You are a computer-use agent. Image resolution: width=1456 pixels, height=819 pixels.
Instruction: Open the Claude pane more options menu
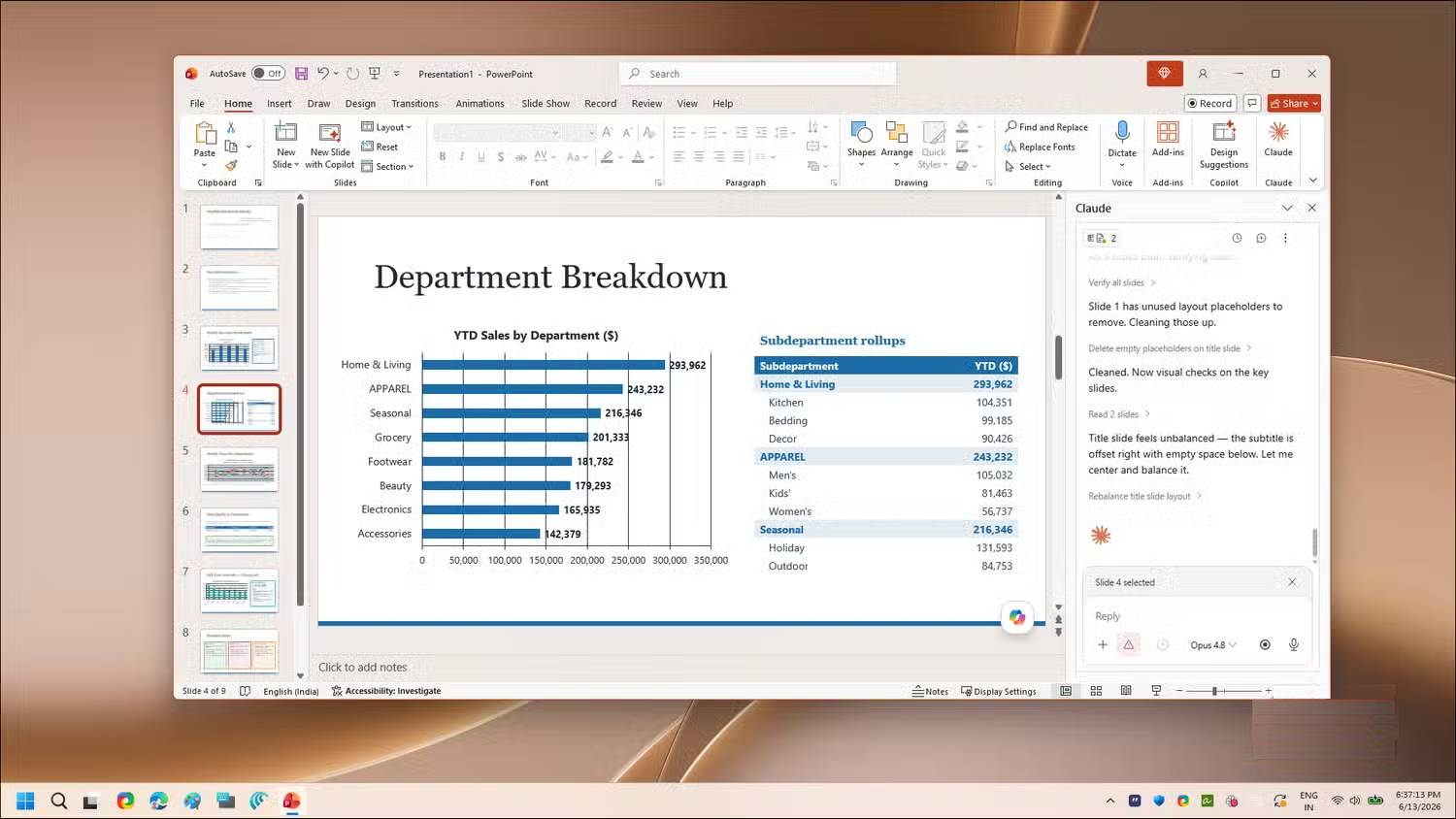click(1285, 238)
